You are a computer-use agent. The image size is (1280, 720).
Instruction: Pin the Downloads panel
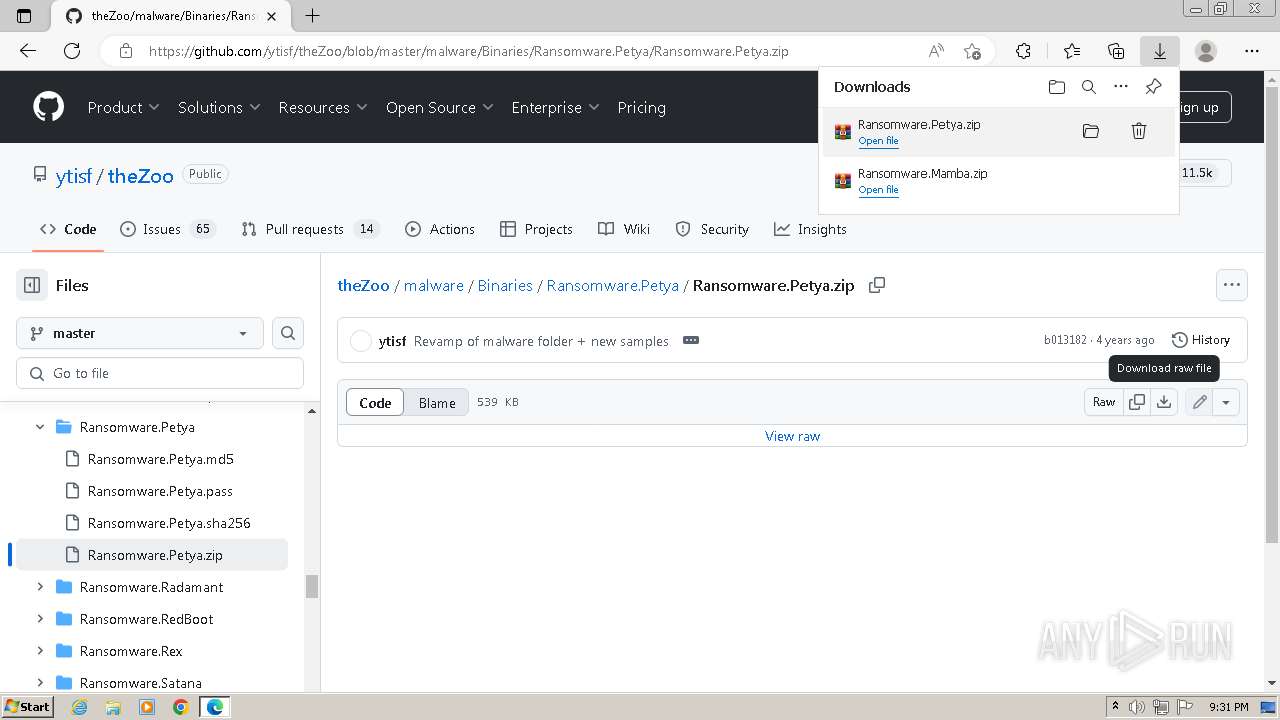point(1153,87)
